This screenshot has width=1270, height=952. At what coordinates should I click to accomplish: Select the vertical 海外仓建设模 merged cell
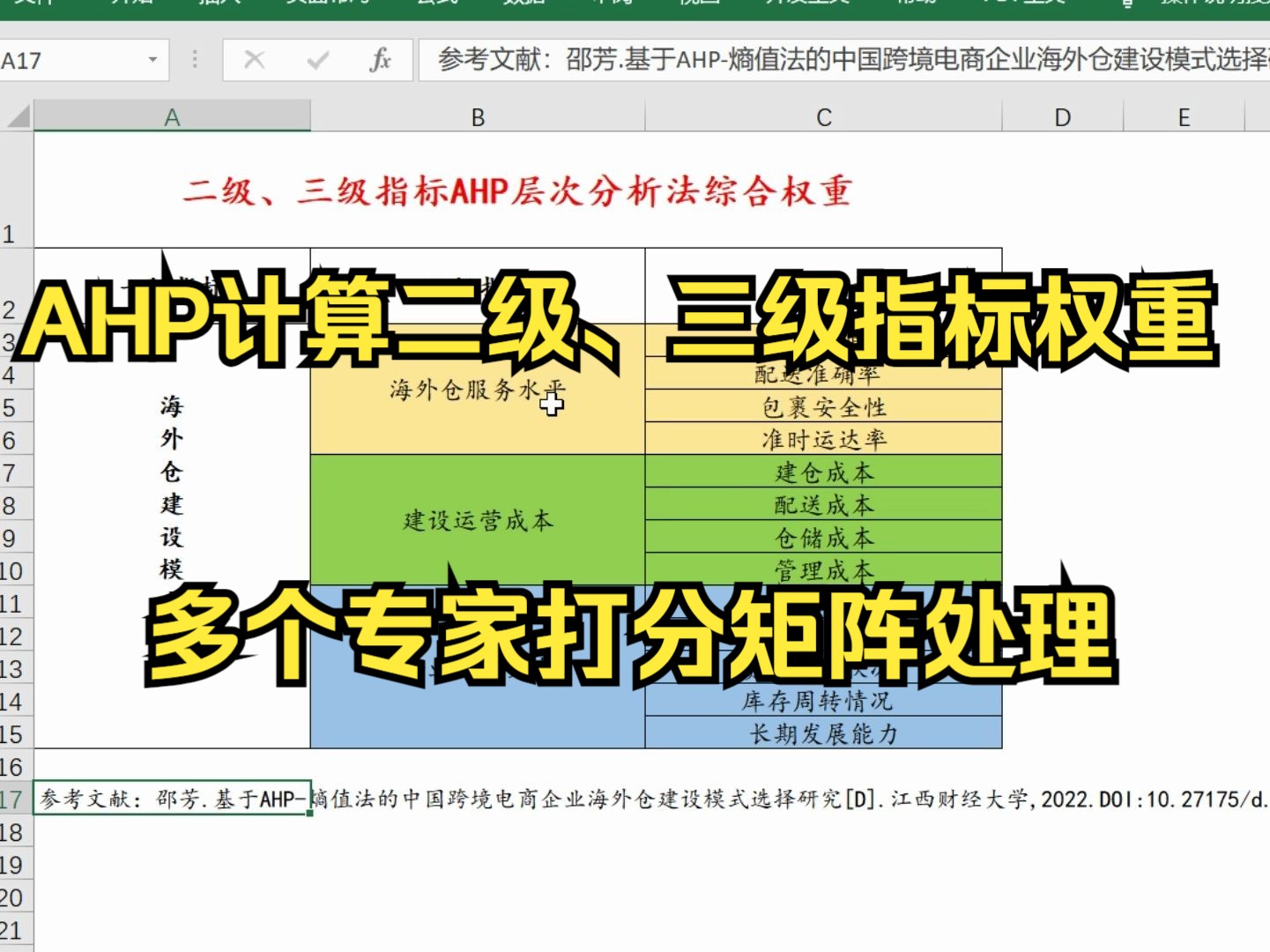tap(172, 536)
